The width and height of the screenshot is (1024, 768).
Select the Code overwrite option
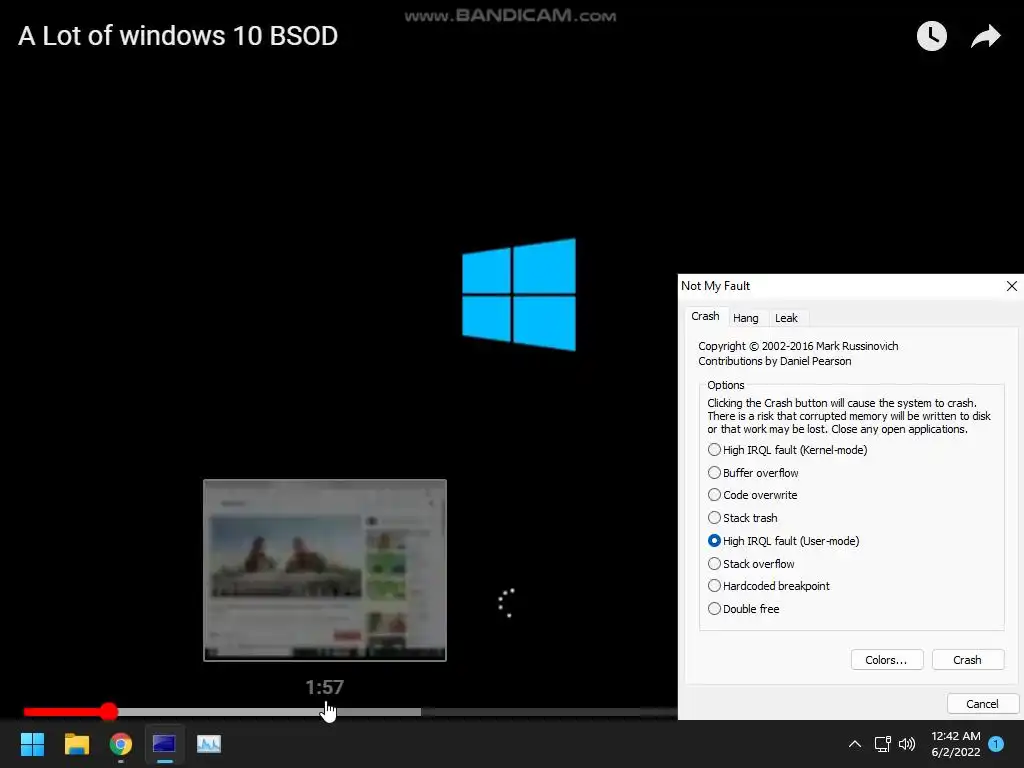tap(752, 495)
